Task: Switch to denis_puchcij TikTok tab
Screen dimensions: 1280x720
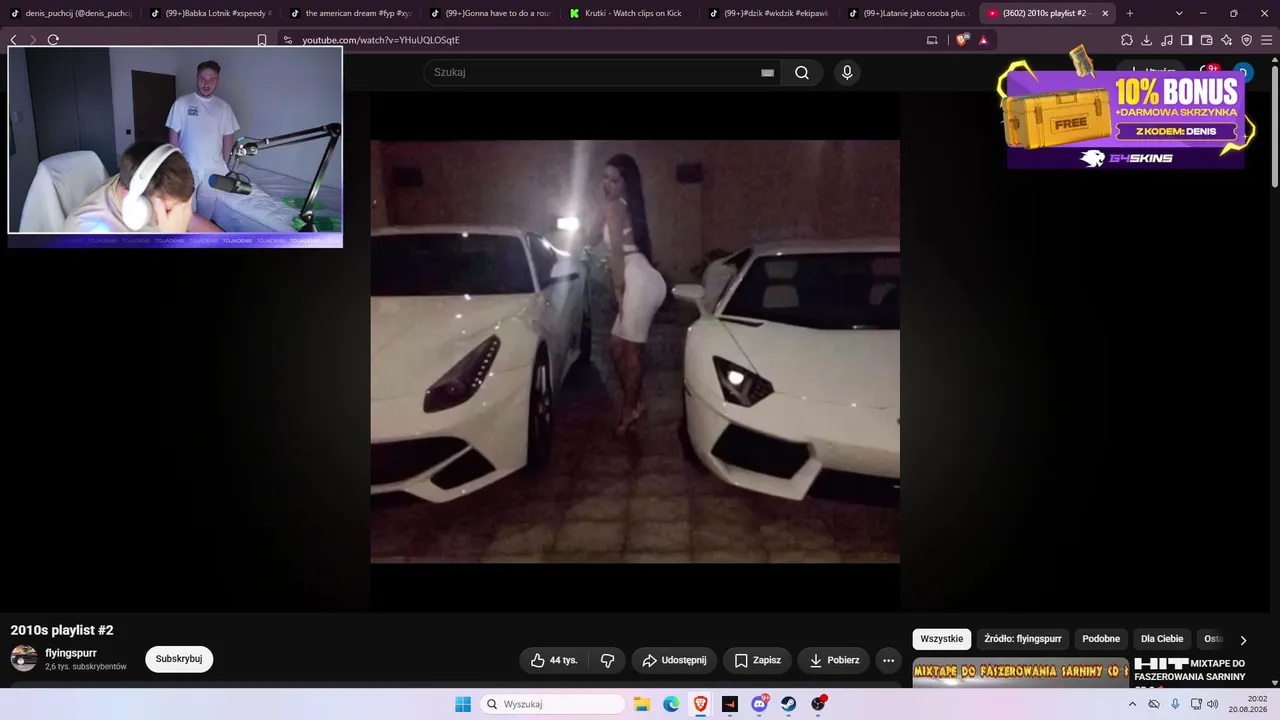Action: point(70,13)
